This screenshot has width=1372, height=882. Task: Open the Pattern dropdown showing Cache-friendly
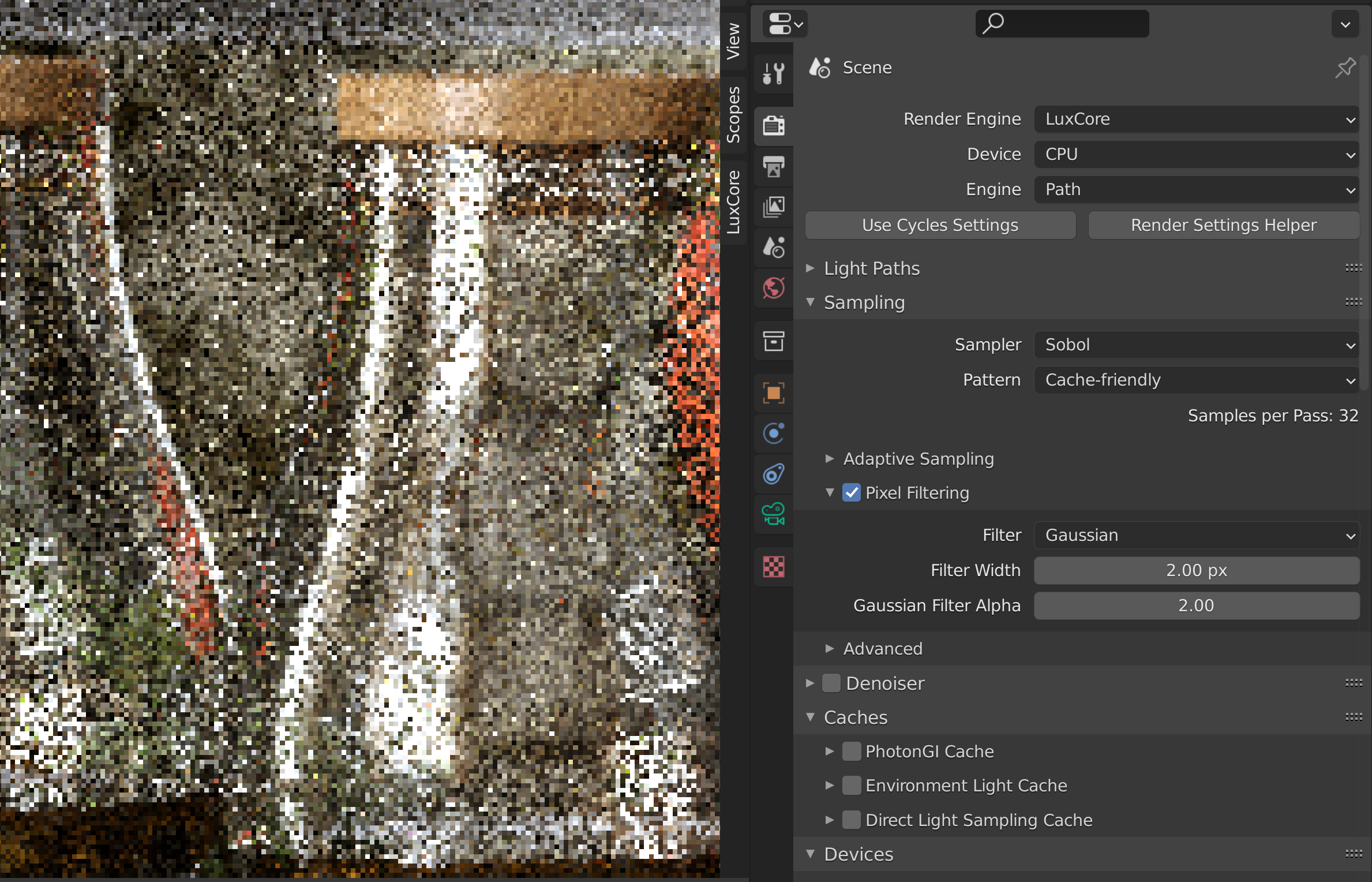point(1197,380)
